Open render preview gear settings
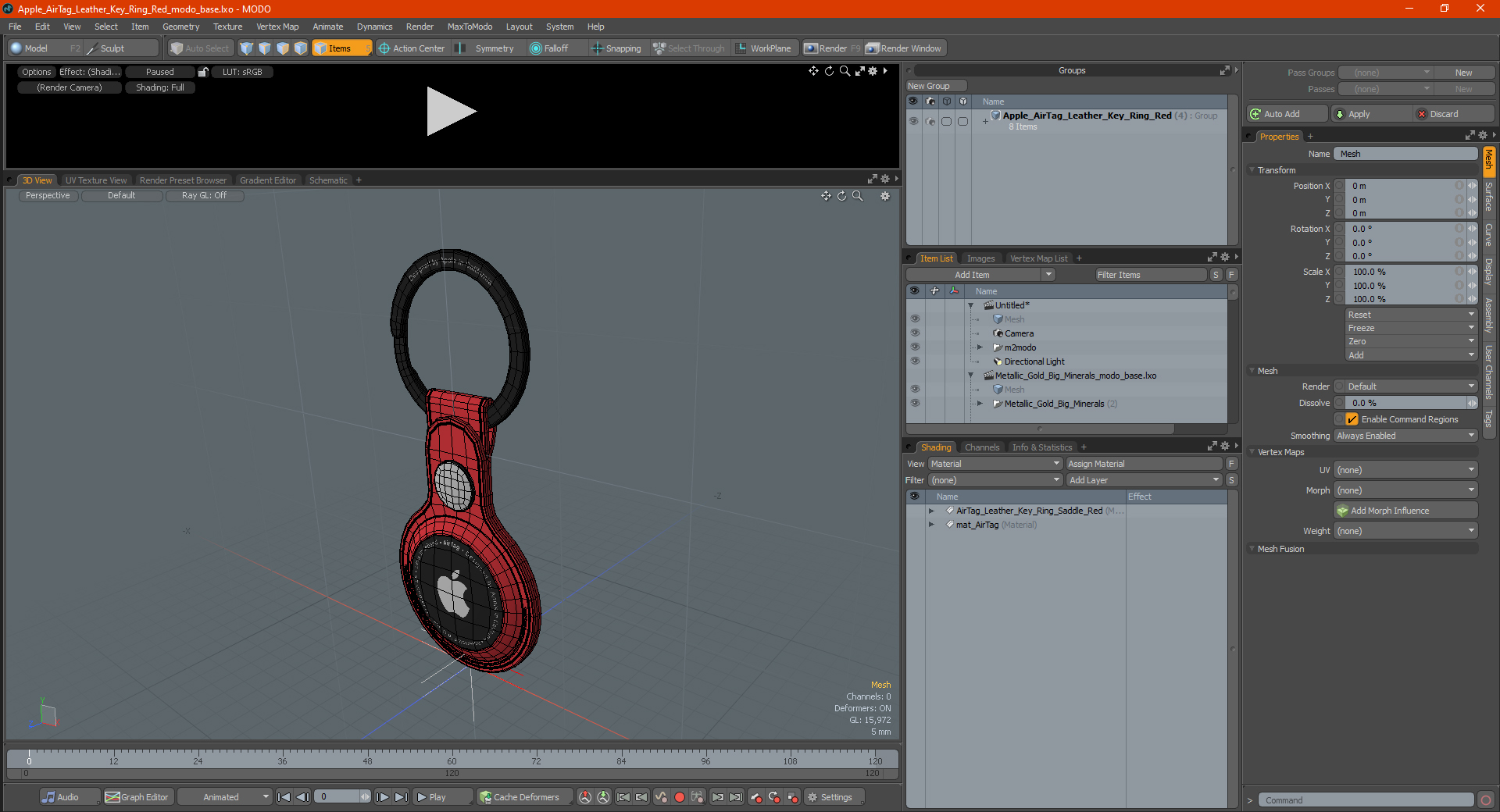 tap(873, 71)
